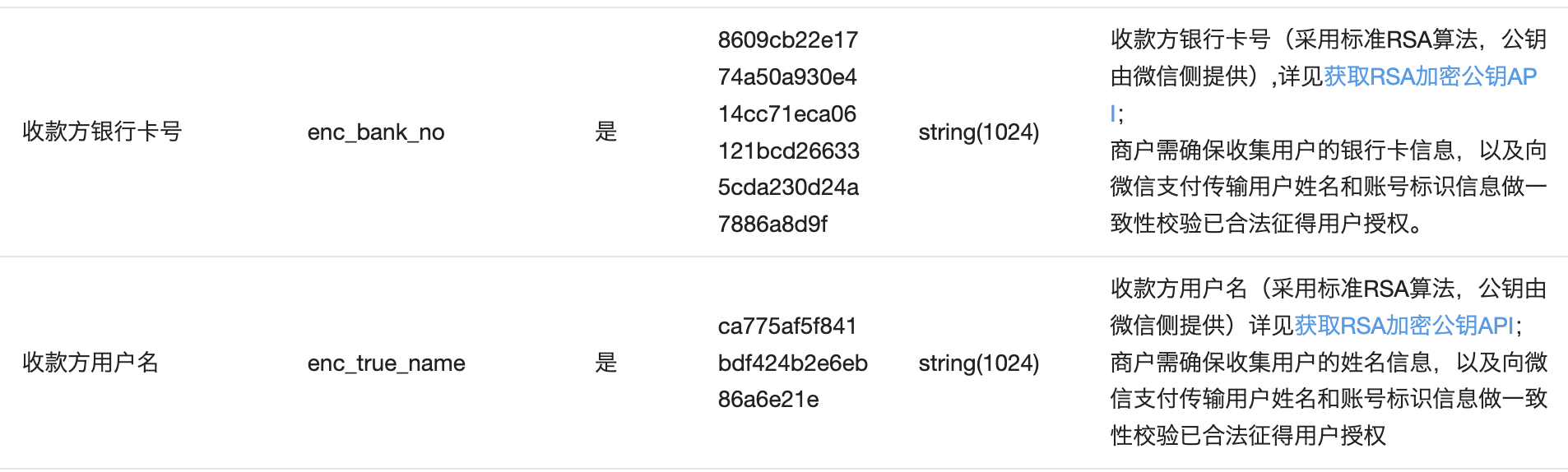Screen dimensions: 1568x472
Task: Click the enc_bank_no field name
Action: [x=376, y=132]
